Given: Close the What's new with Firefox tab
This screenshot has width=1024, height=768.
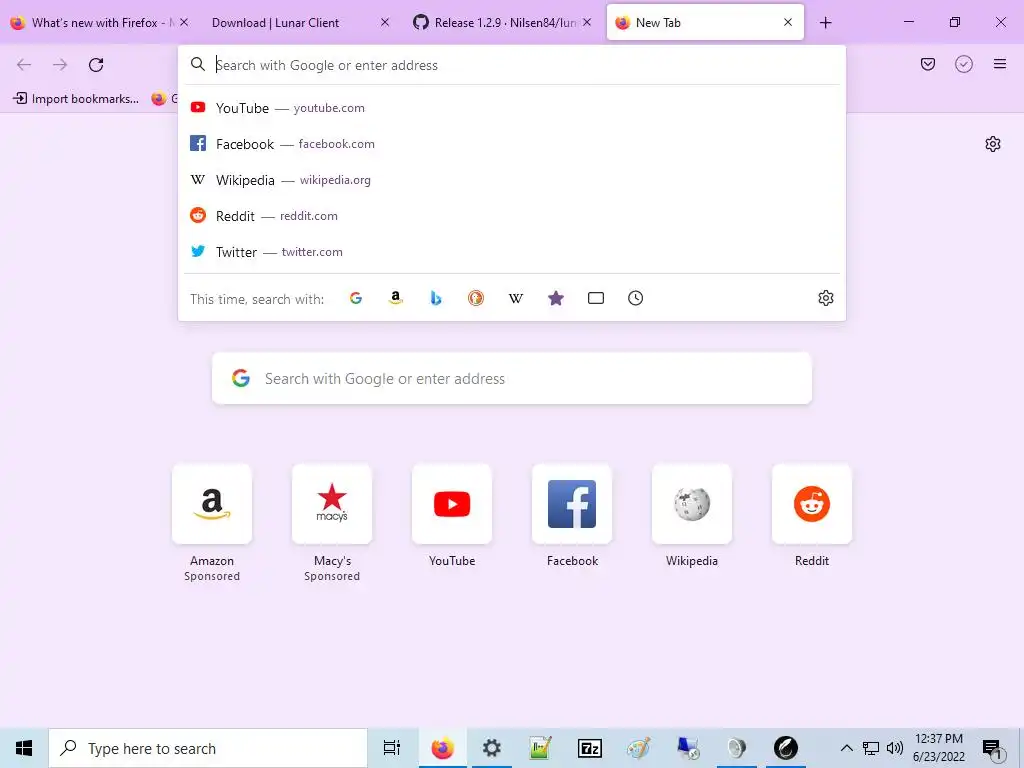Looking at the screenshot, I should pos(184,22).
